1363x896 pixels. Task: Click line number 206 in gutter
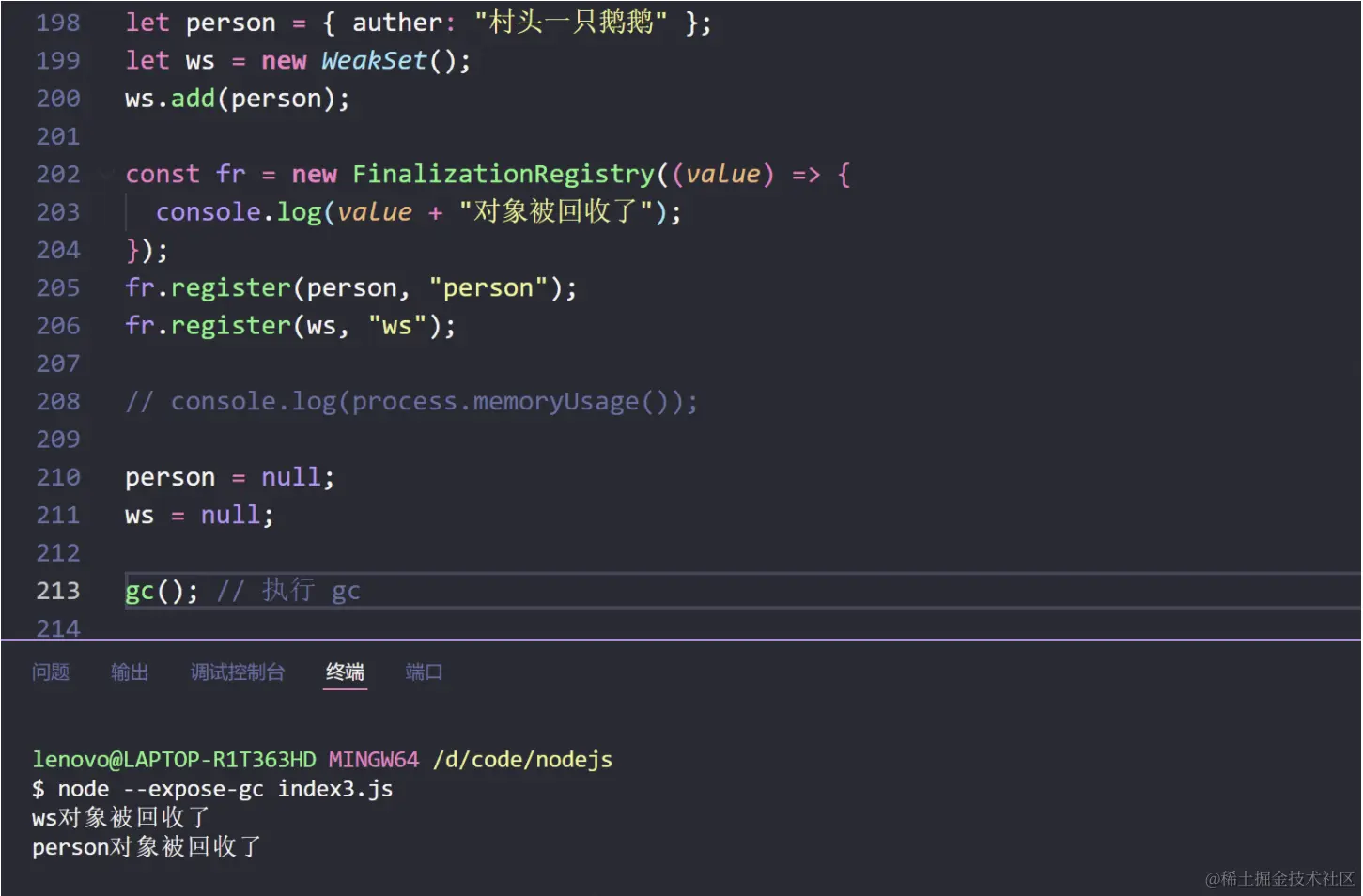(58, 326)
